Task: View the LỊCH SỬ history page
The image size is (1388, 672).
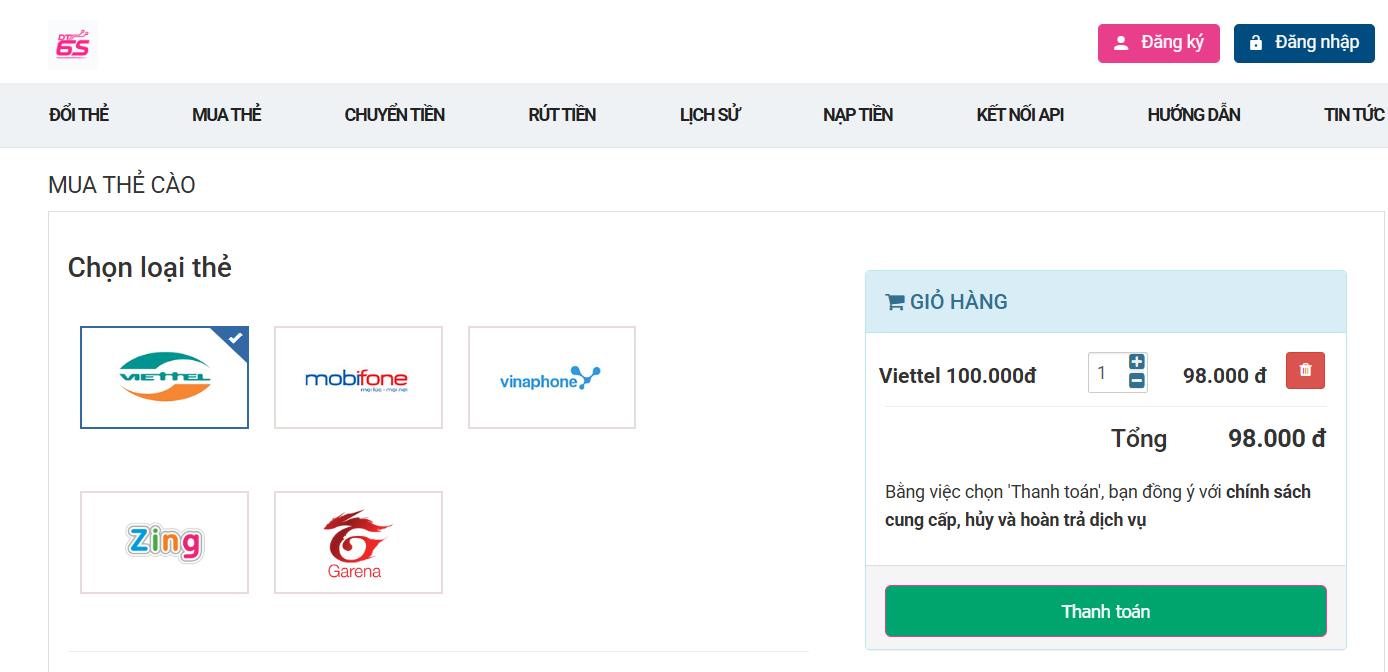Action: [710, 115]
